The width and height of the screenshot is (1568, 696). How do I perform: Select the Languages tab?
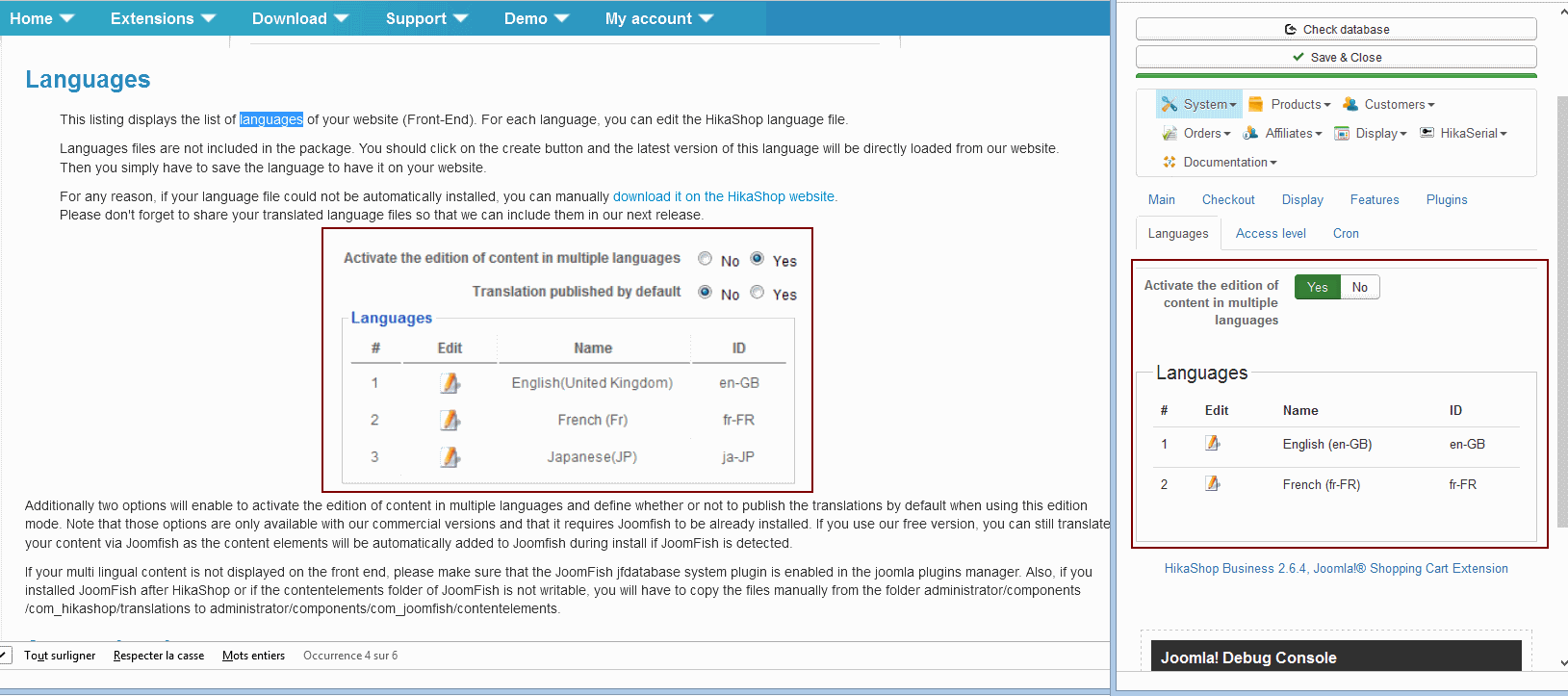tap(1178, 234)
